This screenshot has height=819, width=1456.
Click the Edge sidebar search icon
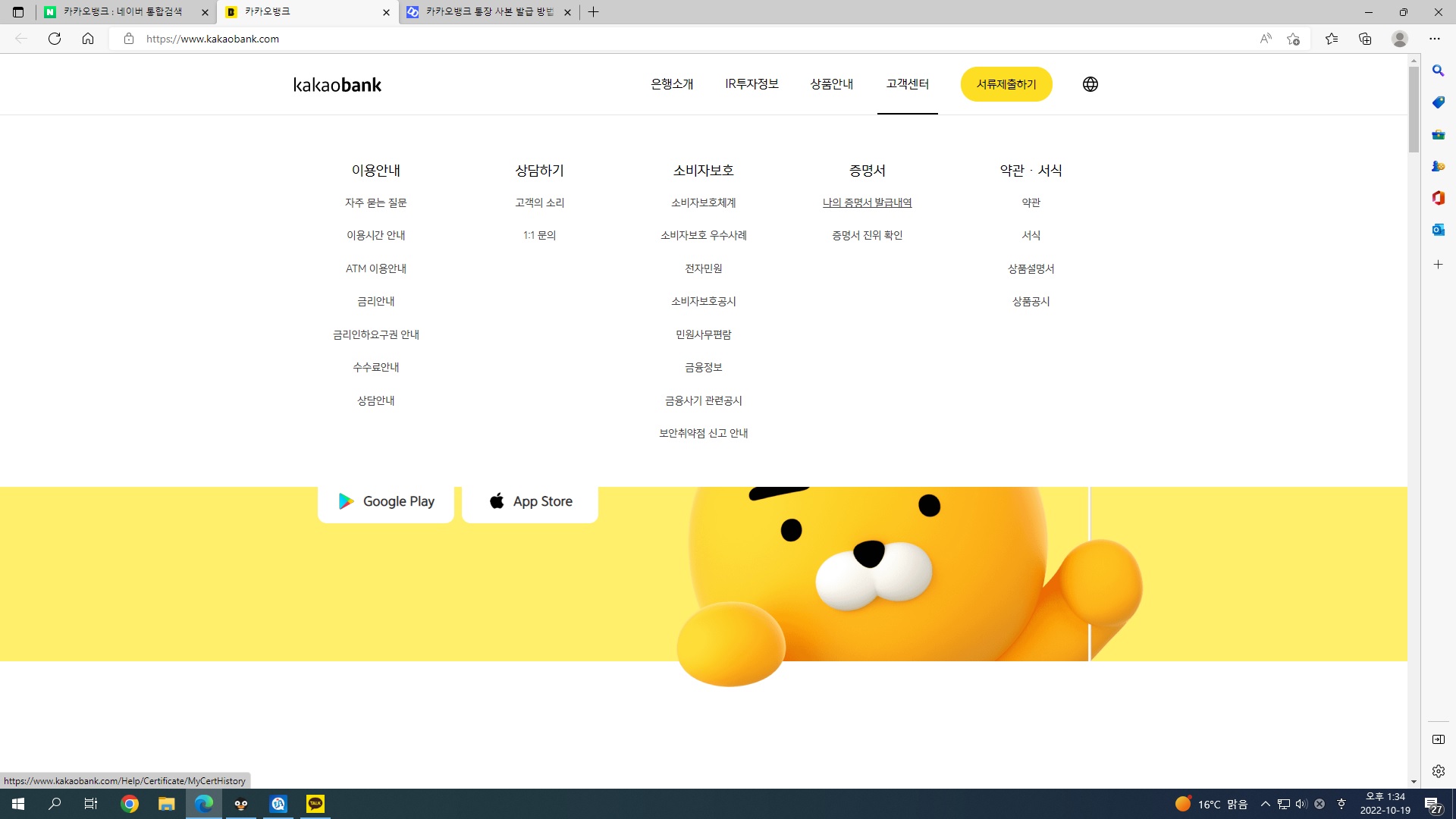click(1438, 71)
